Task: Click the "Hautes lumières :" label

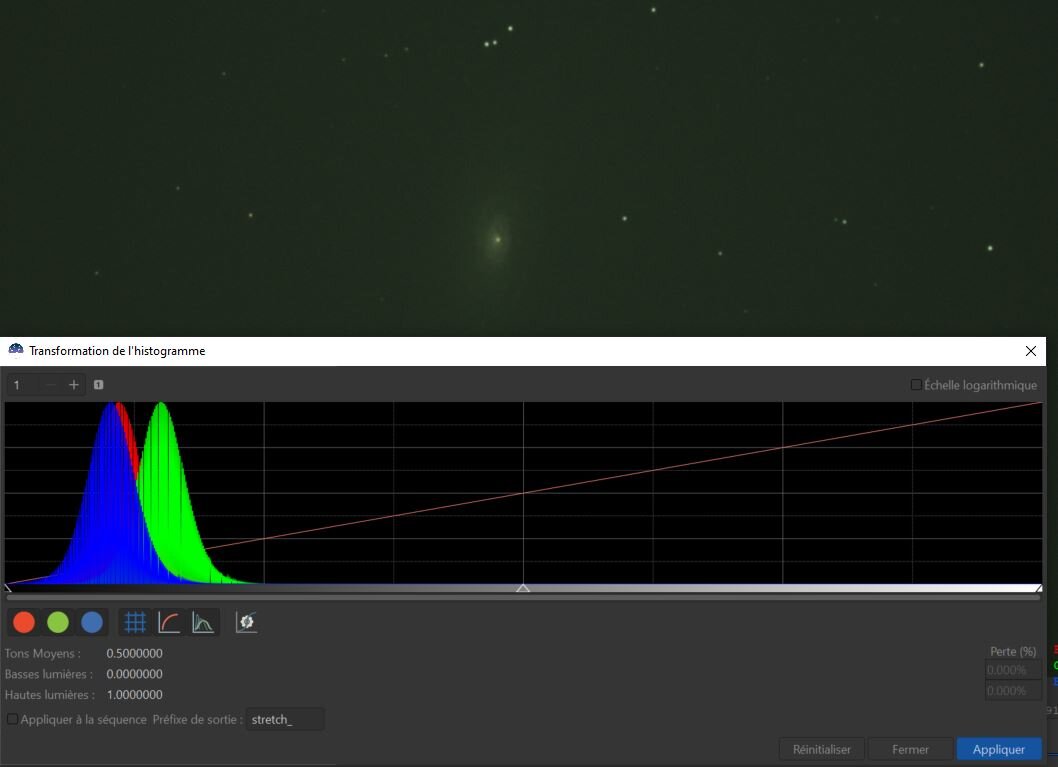Action: (x=49, y=695)
